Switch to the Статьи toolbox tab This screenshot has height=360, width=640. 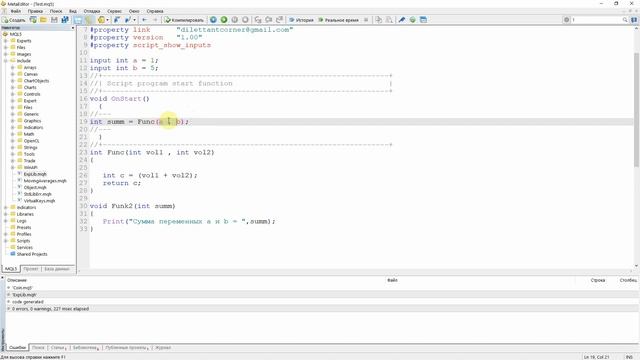point(58,348)
